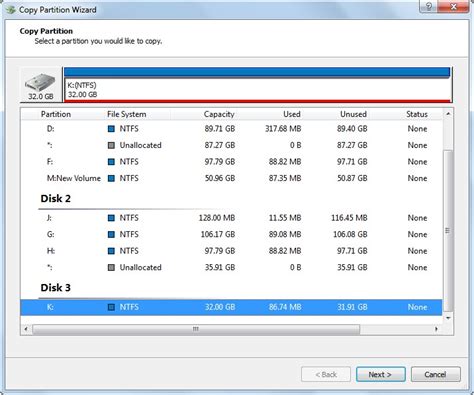Click the disabled < Back button
This screenshot has width=474, height=395.
326,375
